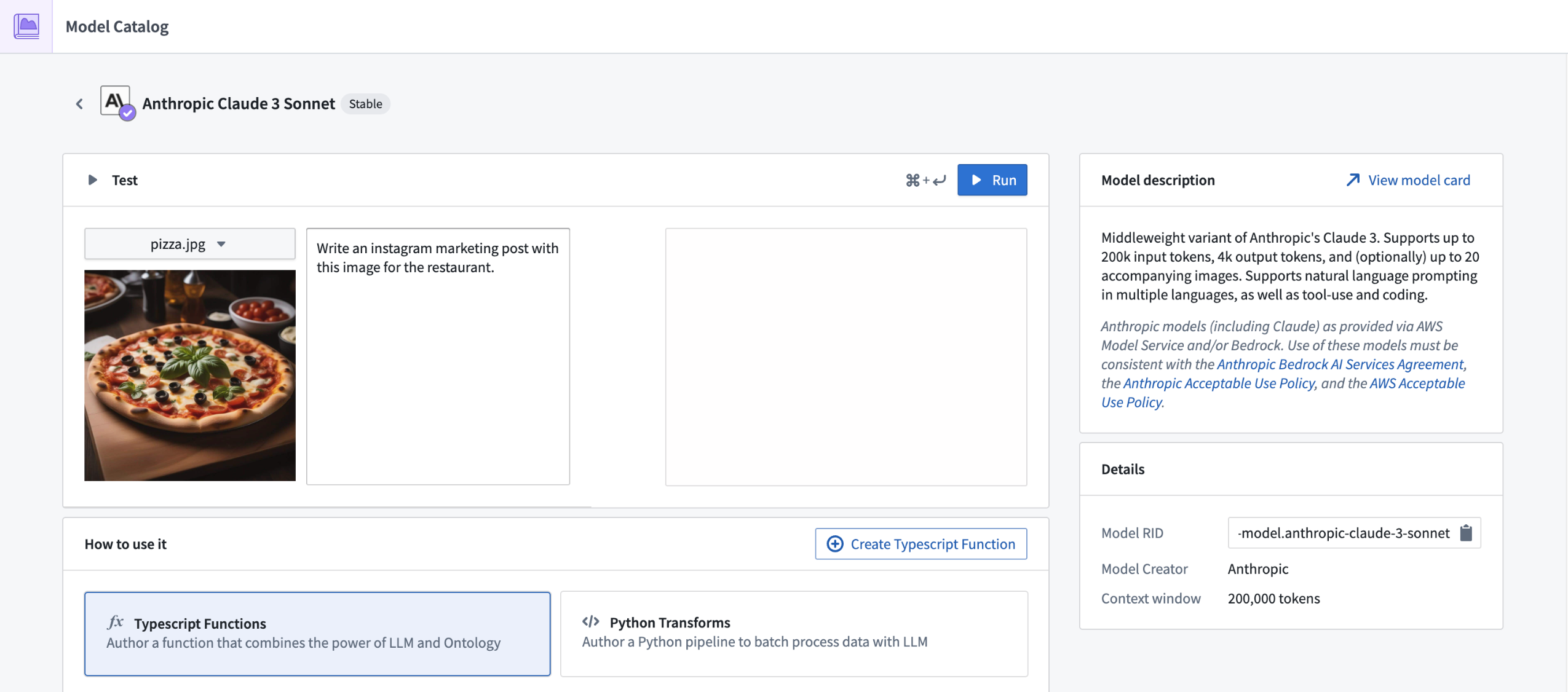Click the arrow icon beside View model card
The width and height of the screenshot is (1568, 692).
pos(1353,180)
